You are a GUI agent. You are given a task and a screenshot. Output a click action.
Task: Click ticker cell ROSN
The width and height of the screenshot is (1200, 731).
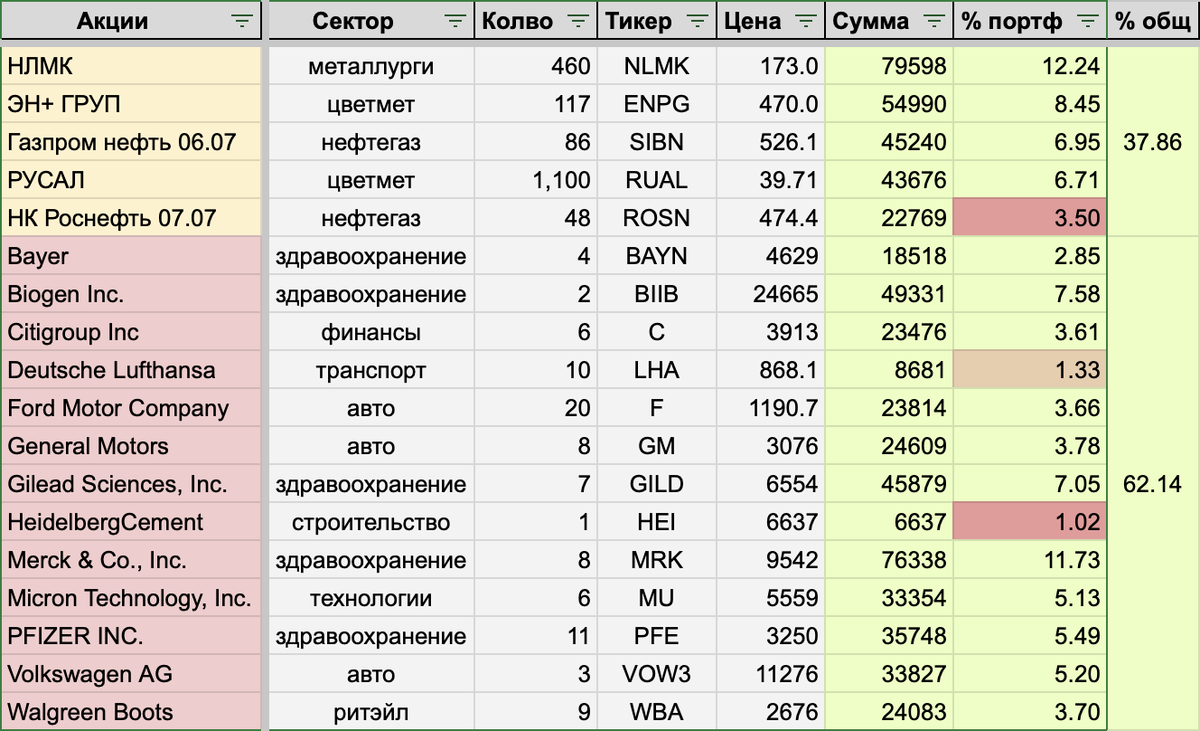tap(656, 219)
